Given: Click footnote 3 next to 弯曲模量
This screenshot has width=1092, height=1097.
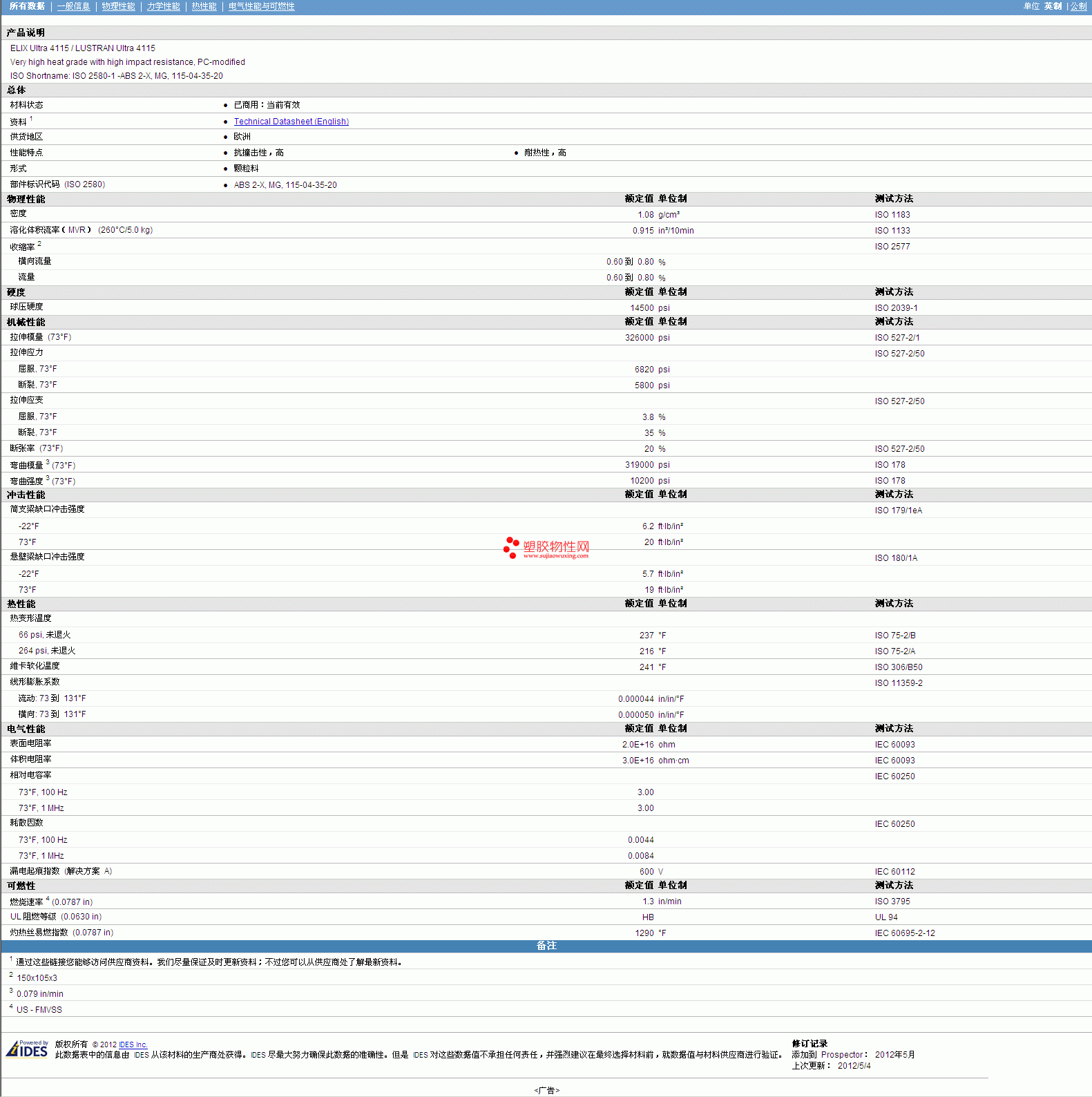Looking at the screenshot, I should pos(48,462).
